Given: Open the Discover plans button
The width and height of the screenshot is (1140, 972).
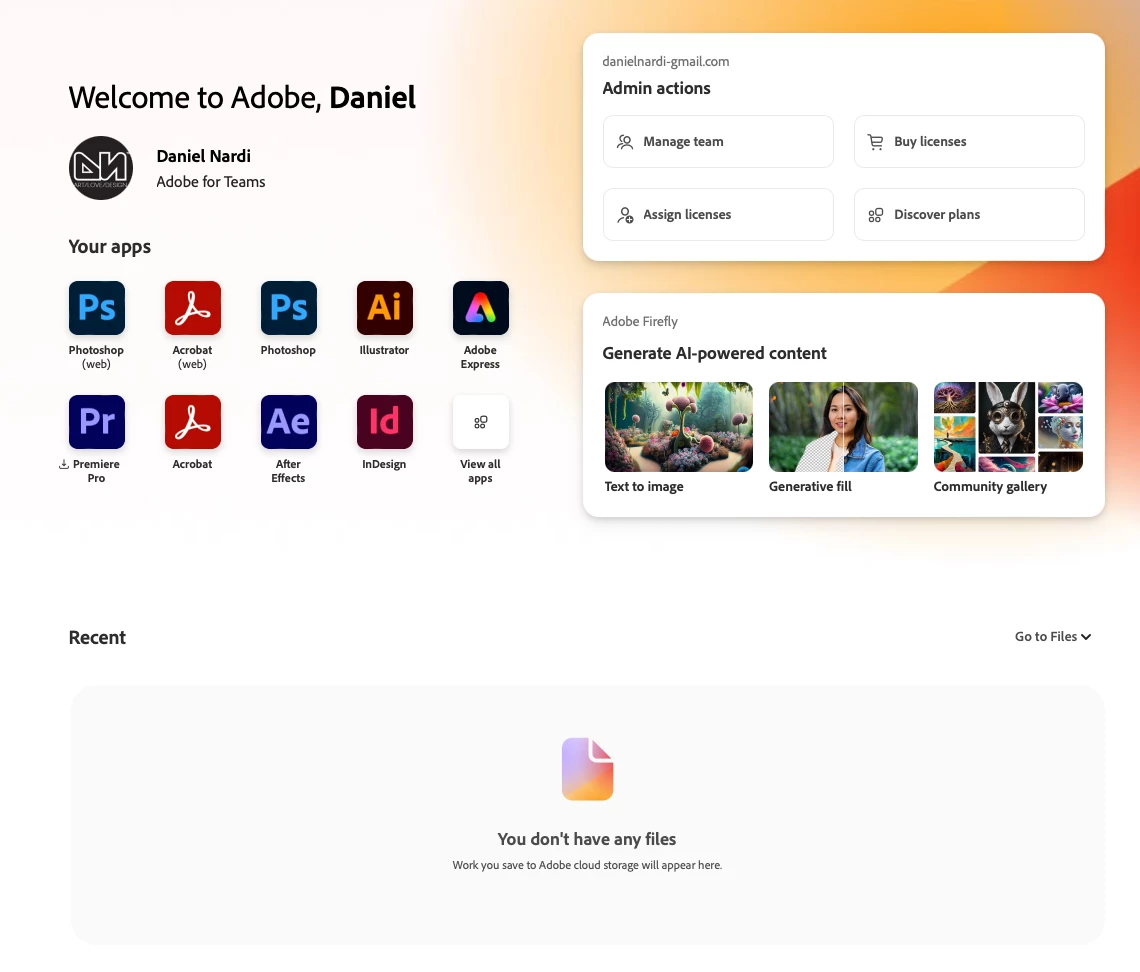Looking at the screenshot, I should click(x=969, y=214).
